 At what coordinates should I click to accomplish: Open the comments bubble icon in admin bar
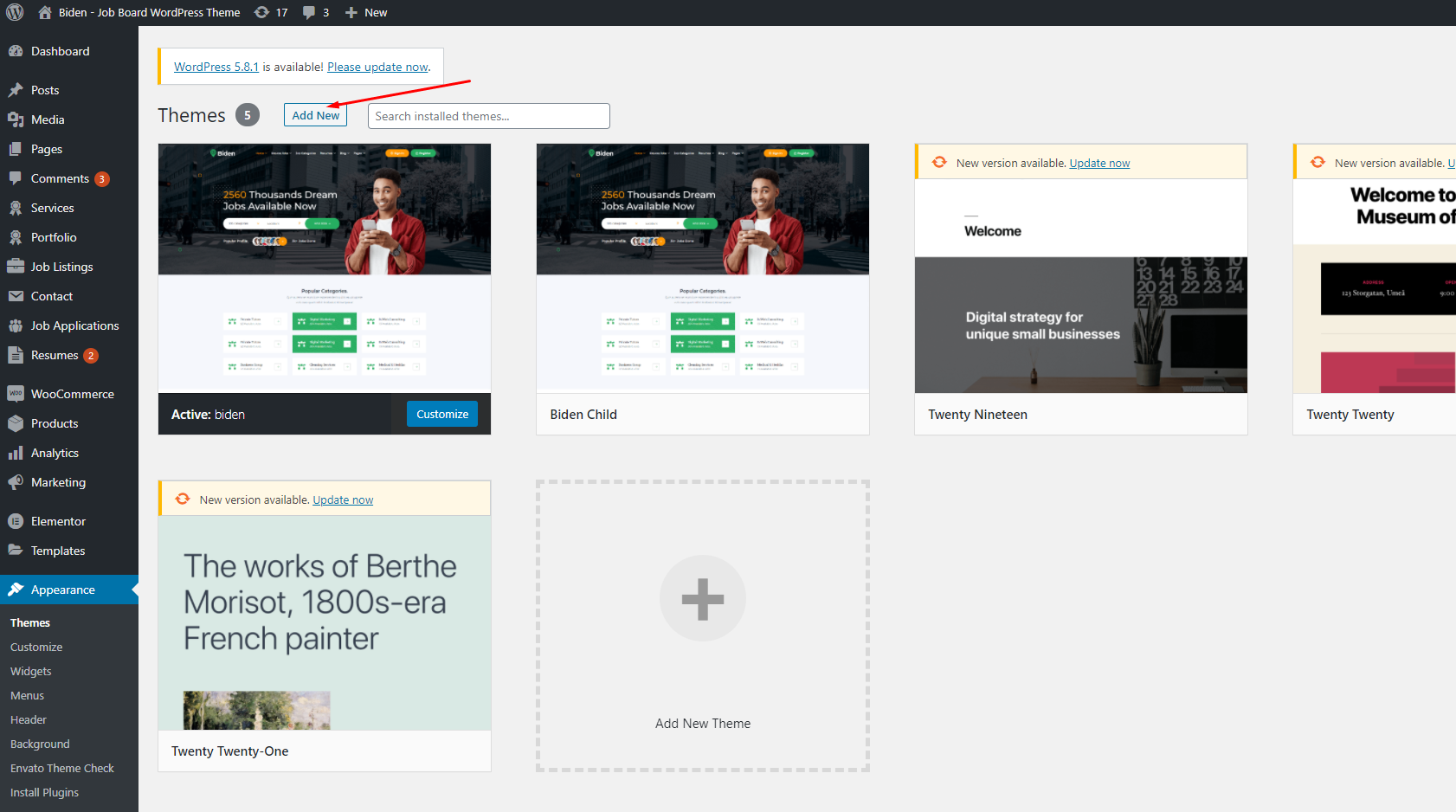click(x=309, y=12)
